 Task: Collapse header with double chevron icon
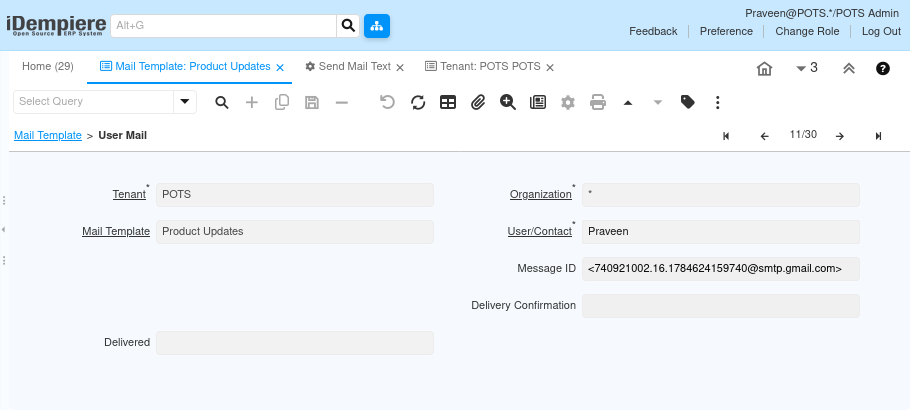[x=848, y=69]
